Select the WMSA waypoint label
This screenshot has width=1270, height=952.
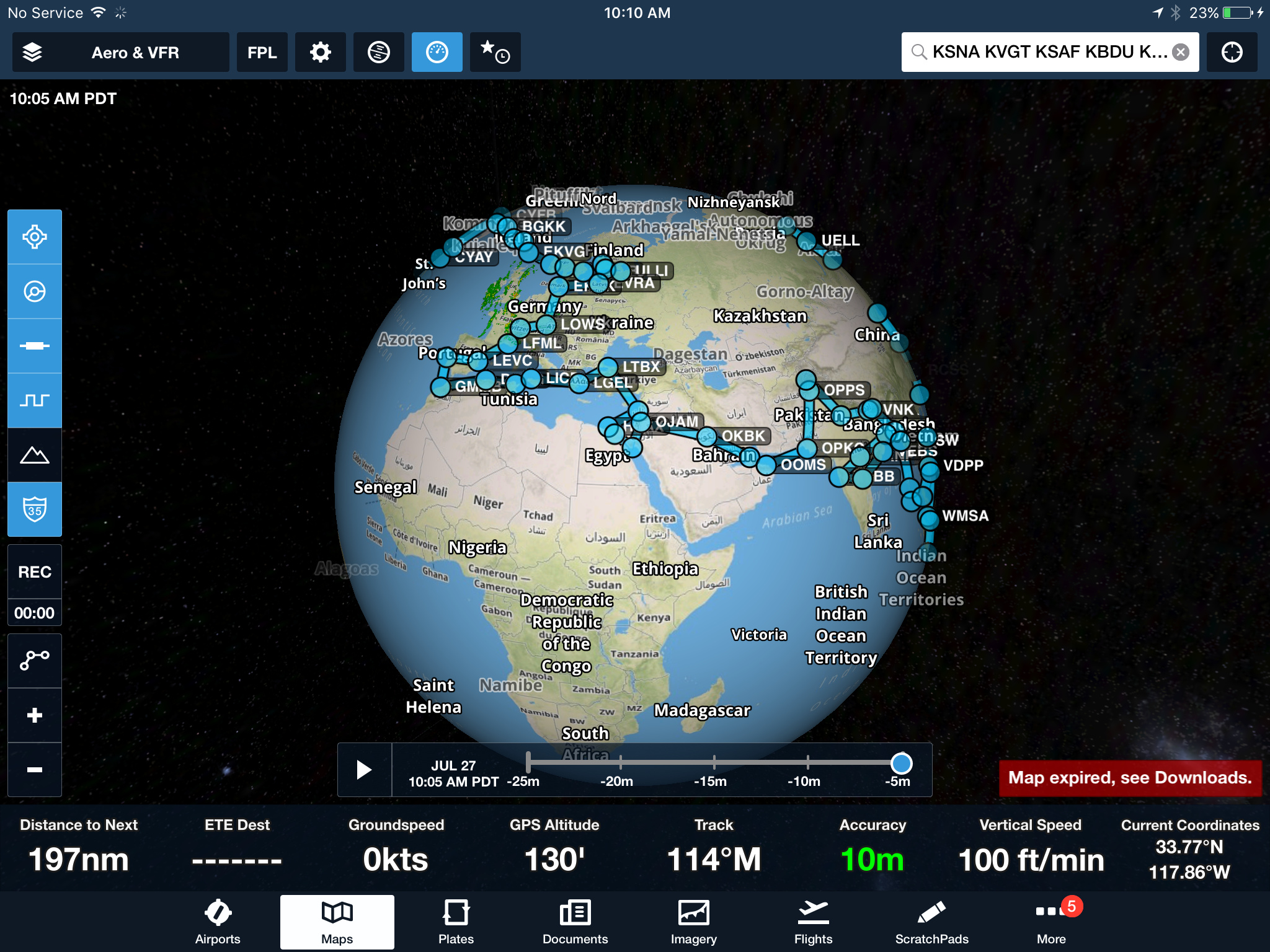coord(965,516)
